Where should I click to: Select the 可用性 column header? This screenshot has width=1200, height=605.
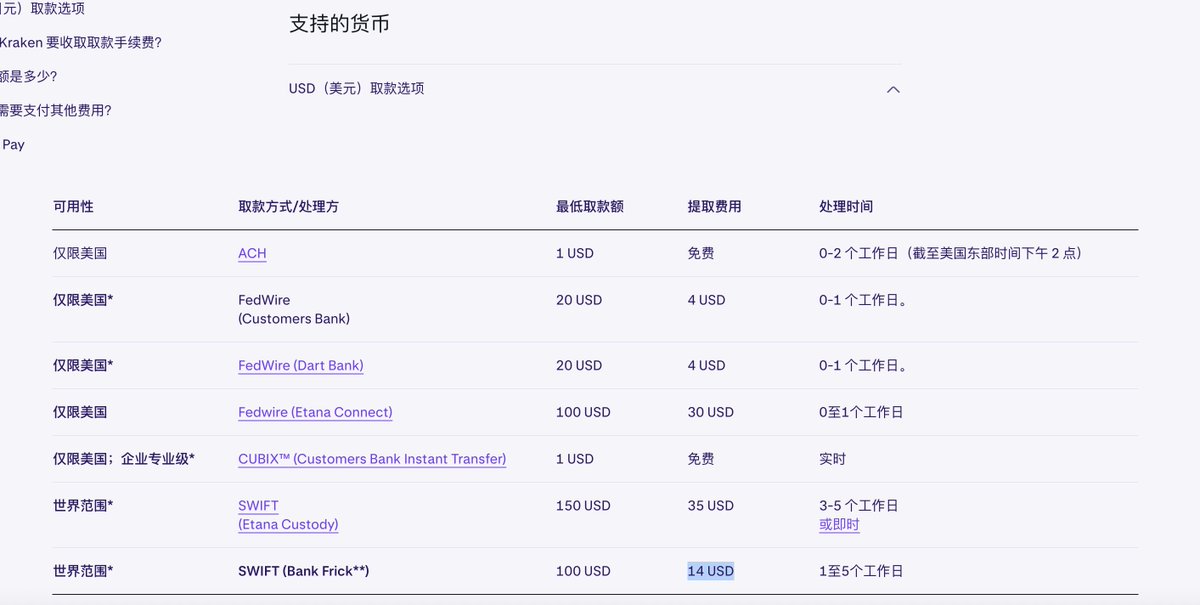73,206
